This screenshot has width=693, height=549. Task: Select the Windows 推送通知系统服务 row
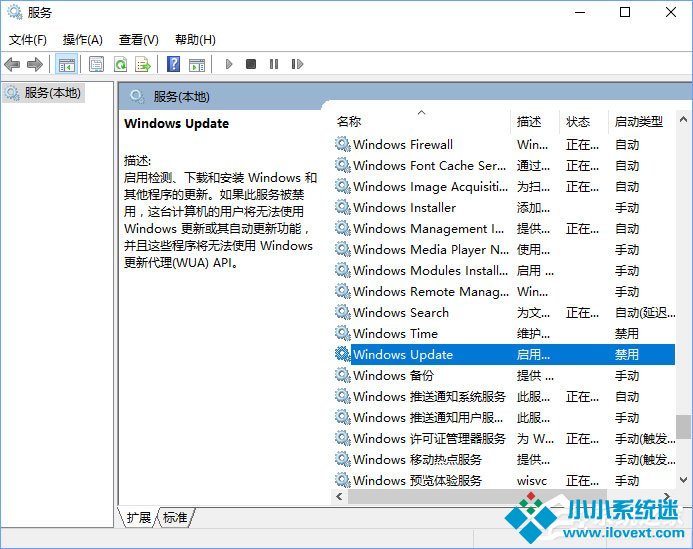tap(504, 396)
